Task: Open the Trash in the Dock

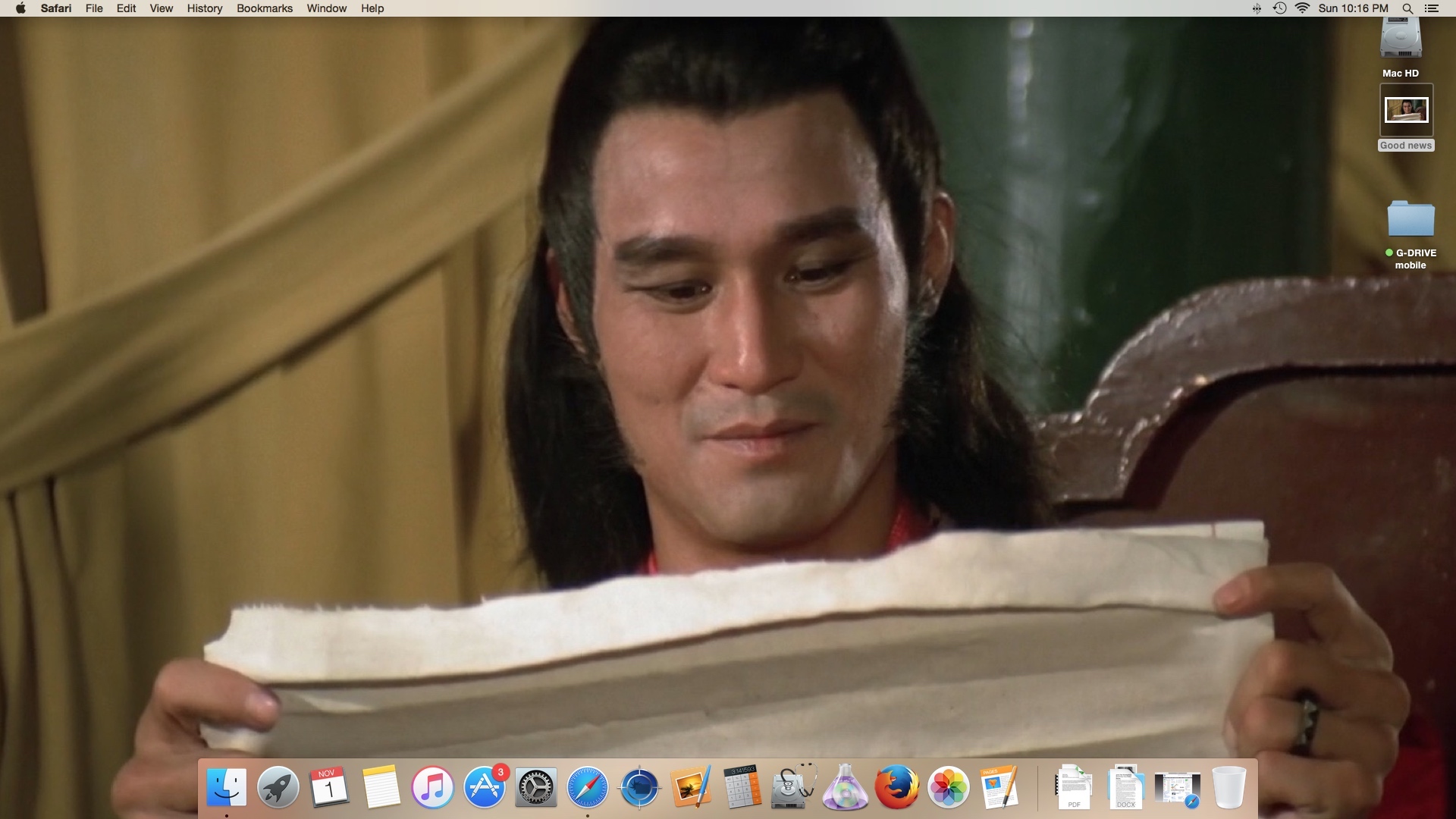Action: [1228, 787]
